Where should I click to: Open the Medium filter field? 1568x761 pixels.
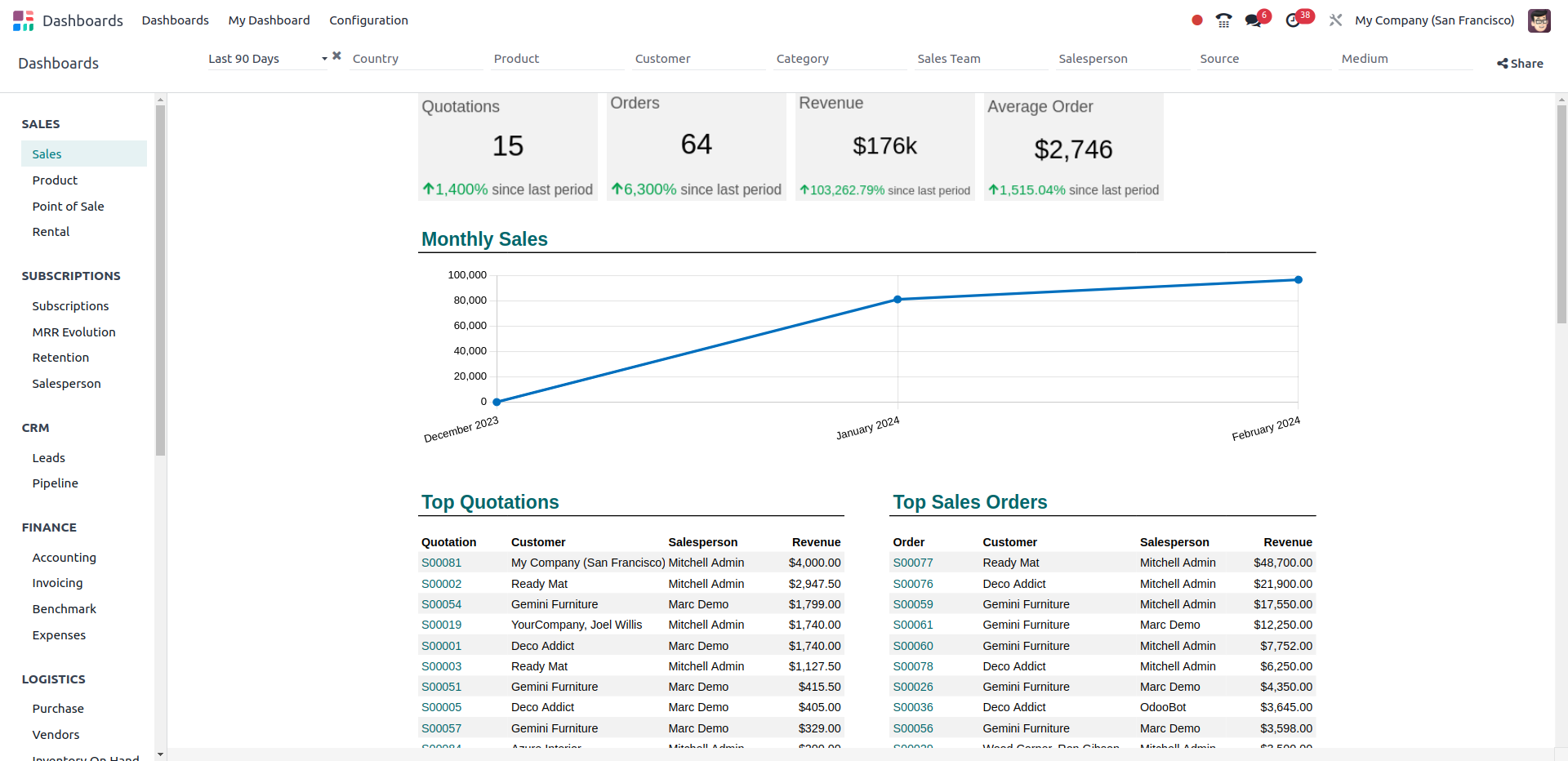tap(1405, 59)
